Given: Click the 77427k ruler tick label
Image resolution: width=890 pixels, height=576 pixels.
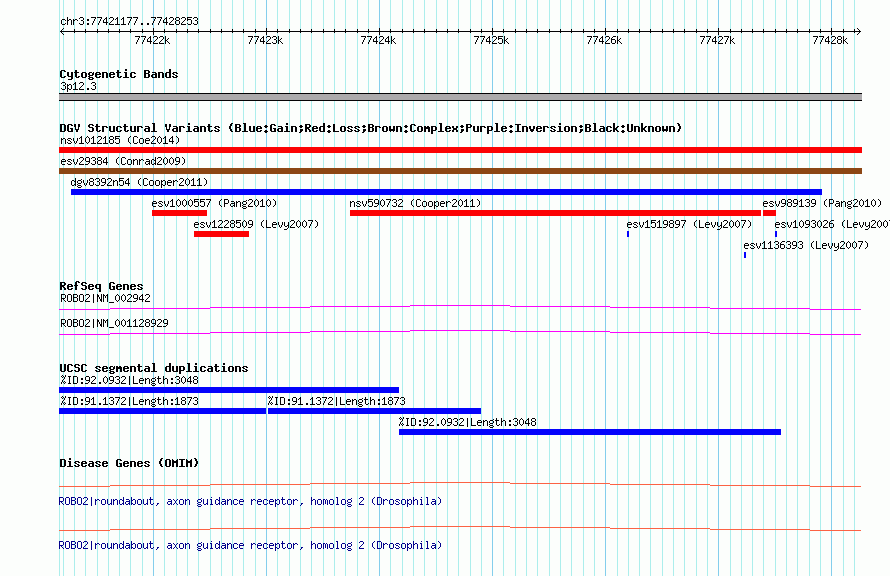Looking at the screenshot, I should pos(717,40).
